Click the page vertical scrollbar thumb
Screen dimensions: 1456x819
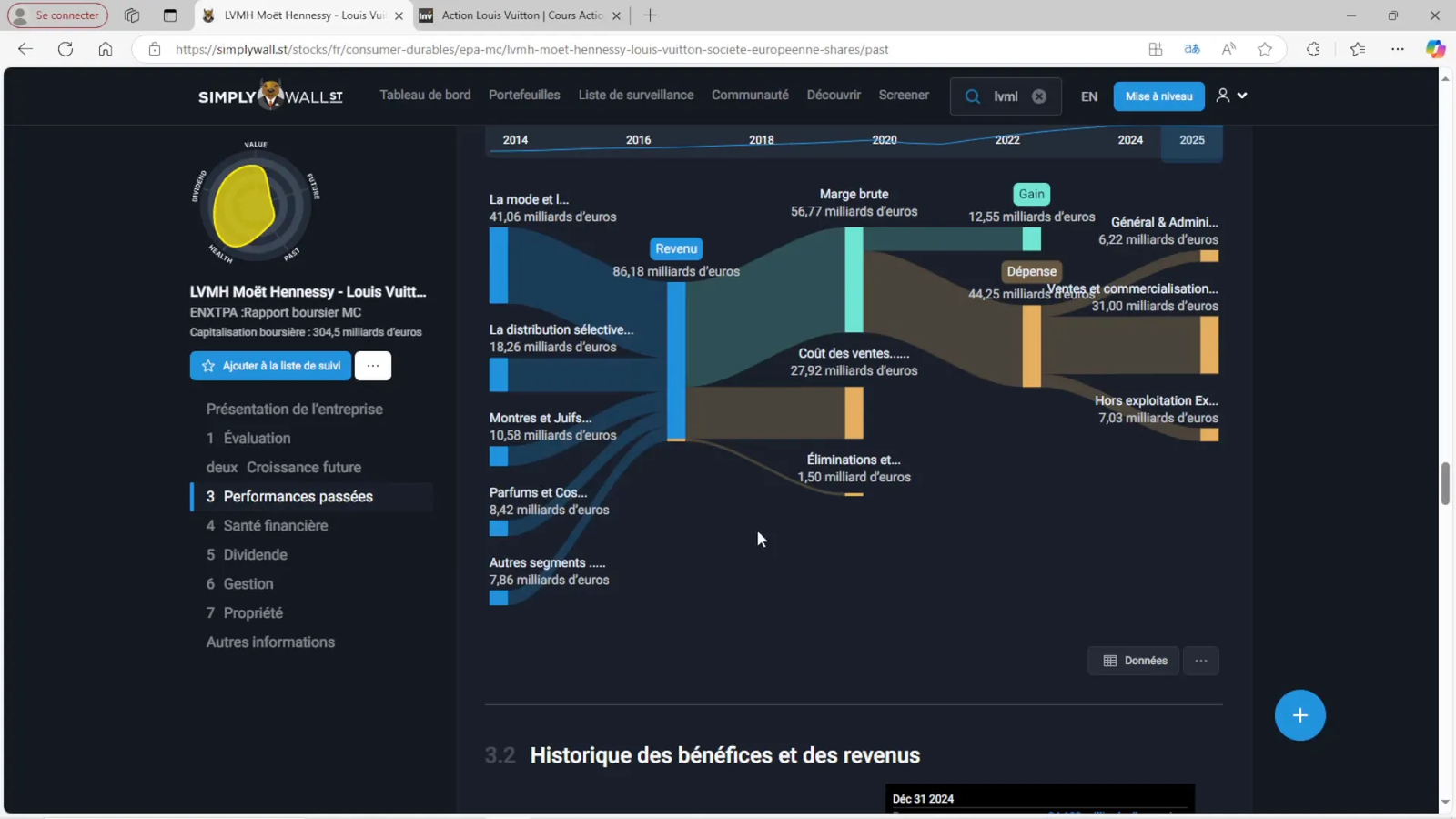tap(1445, 483)
